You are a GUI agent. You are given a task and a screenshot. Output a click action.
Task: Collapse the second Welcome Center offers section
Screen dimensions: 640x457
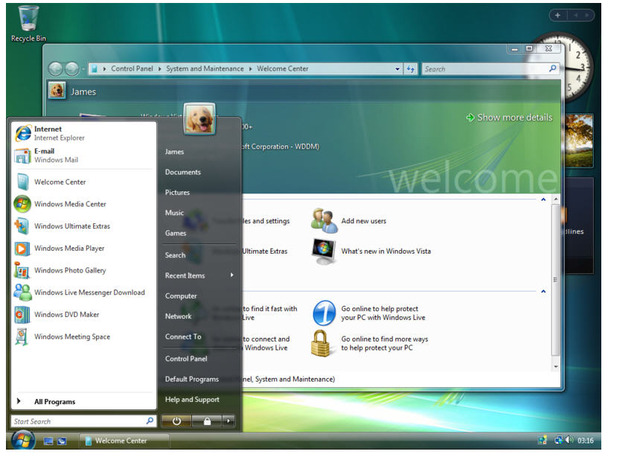point(543,291)
